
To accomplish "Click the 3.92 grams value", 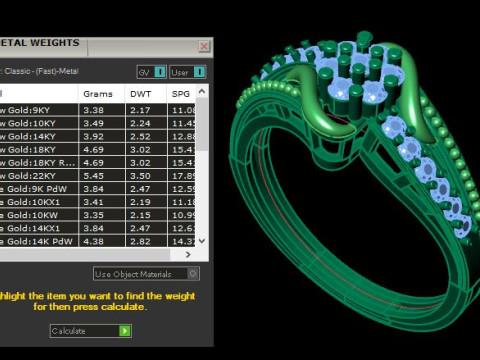I will [x=93, y=137].
